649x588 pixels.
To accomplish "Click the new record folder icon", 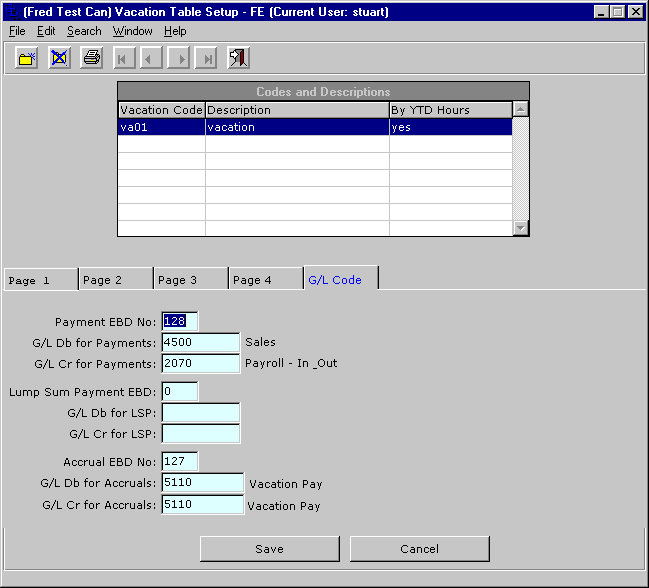I will pos(27,58).
